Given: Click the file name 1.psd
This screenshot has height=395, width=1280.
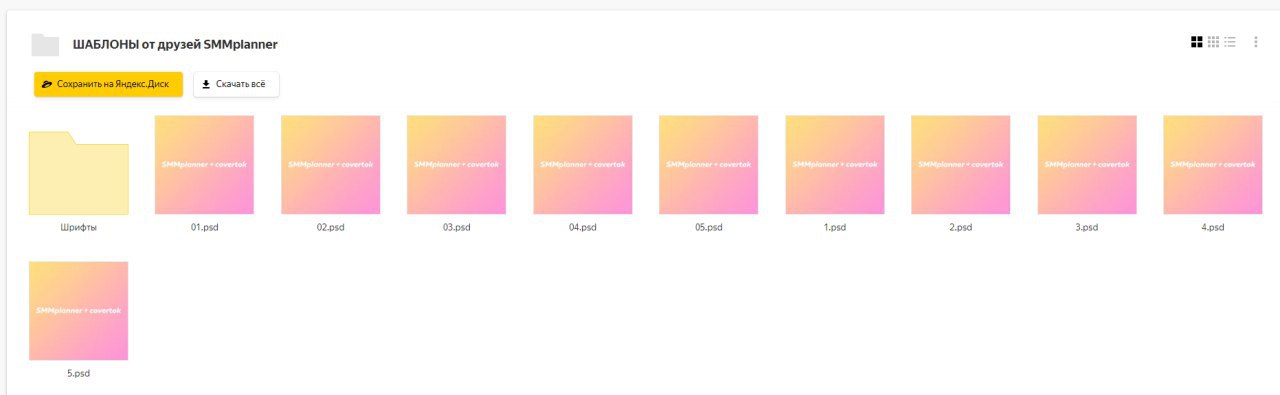Looking at the screenshot, I should (834, 228).
